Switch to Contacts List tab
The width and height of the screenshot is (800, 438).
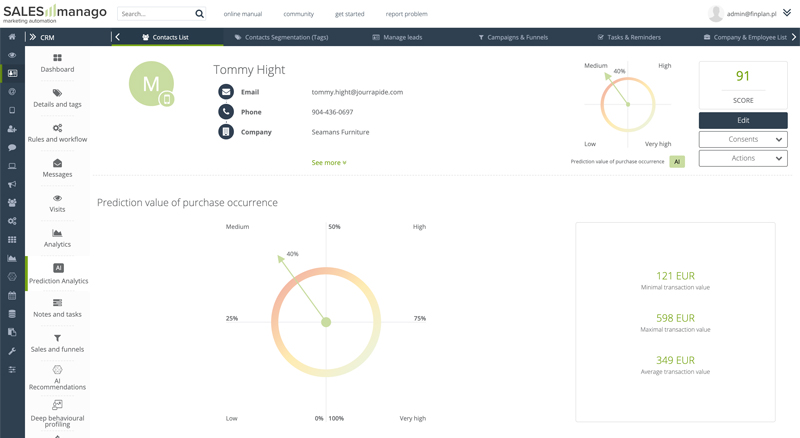point(165,37)
